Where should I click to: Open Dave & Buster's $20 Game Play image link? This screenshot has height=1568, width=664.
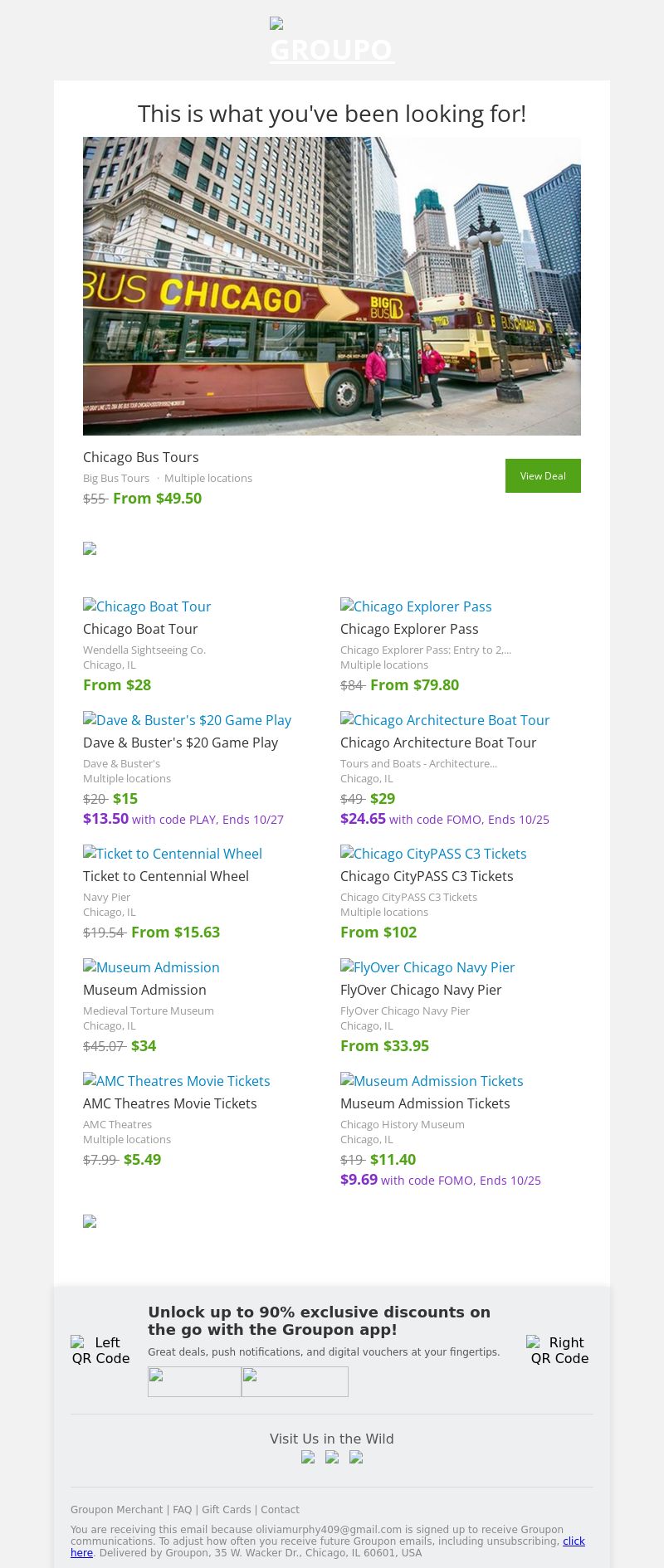[x=187, y=720]
